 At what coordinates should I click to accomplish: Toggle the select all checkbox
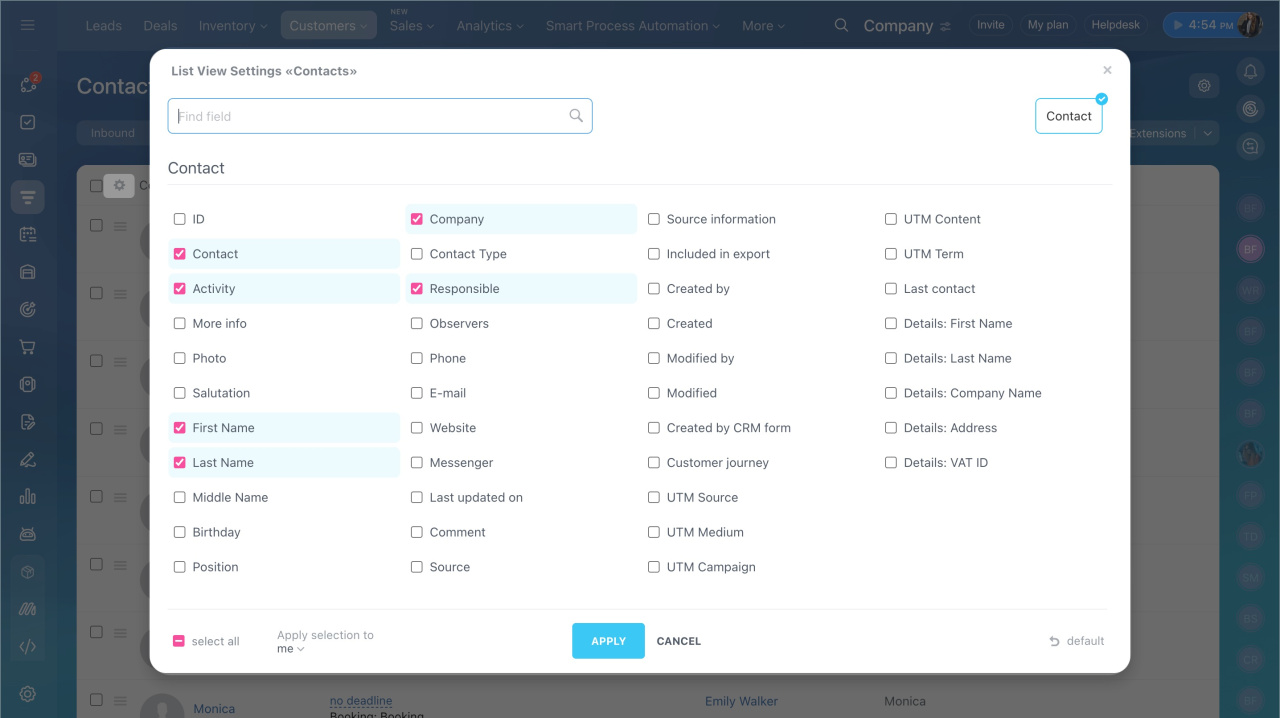[x=179, y=641]
